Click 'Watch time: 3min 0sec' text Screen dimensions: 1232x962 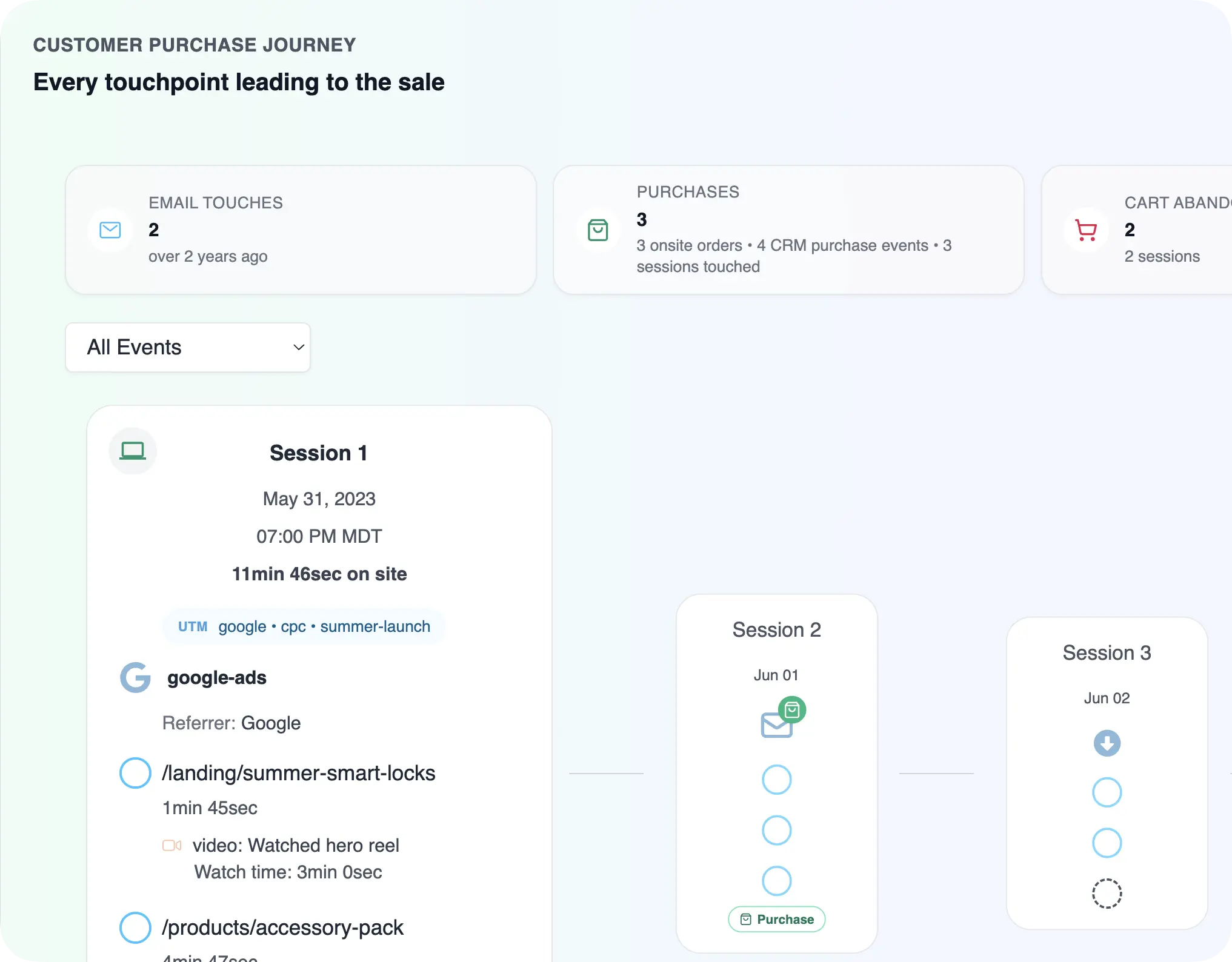click(x=288, y=872)
